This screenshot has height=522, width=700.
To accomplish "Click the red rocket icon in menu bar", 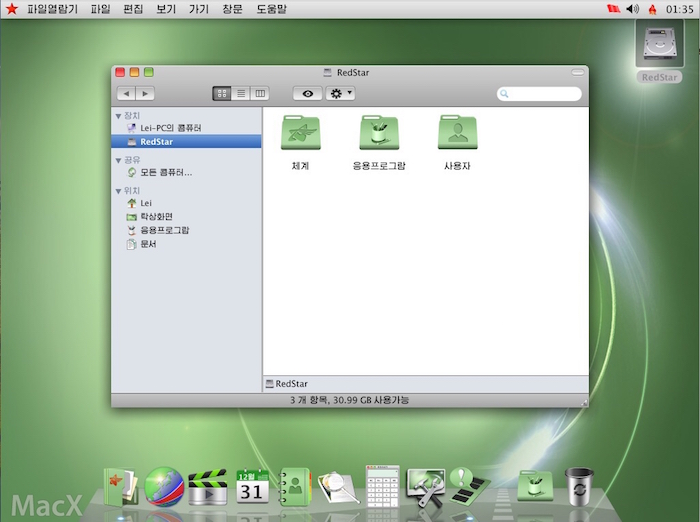I will (x=652, y=9).
